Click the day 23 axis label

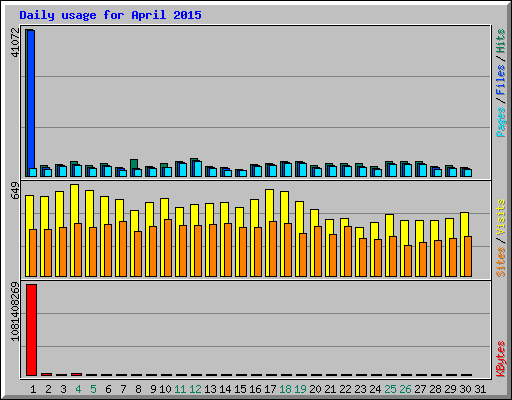click(x=360, y=389)
